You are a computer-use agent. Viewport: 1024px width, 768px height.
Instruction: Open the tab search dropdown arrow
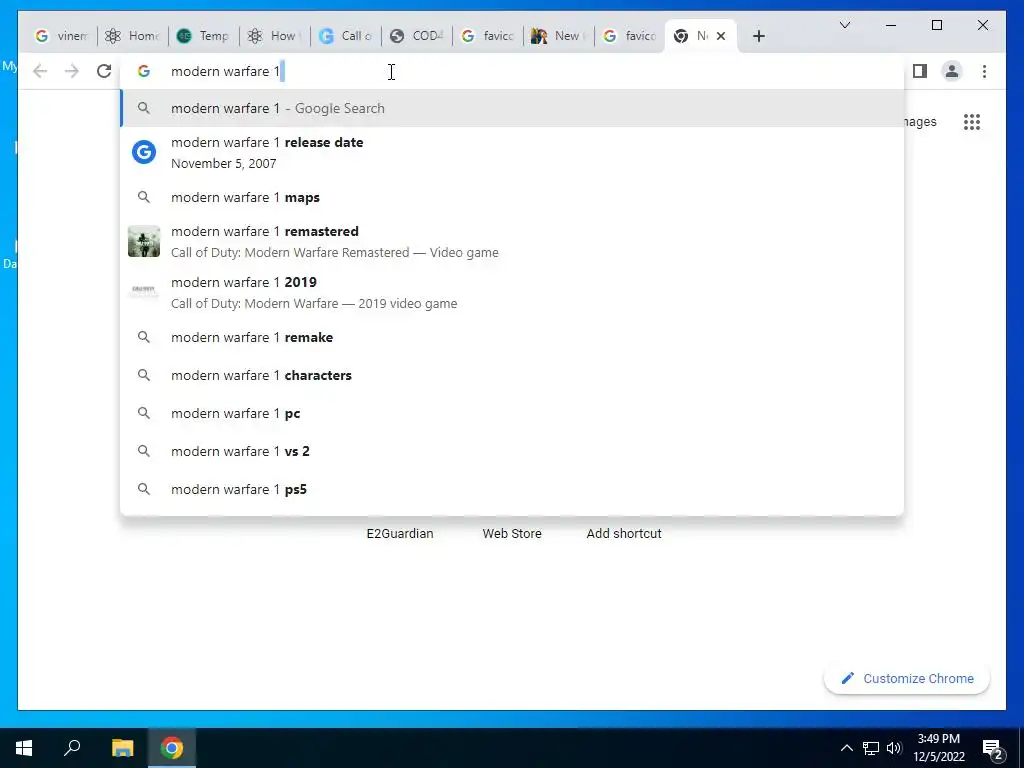tap(844, 25)
